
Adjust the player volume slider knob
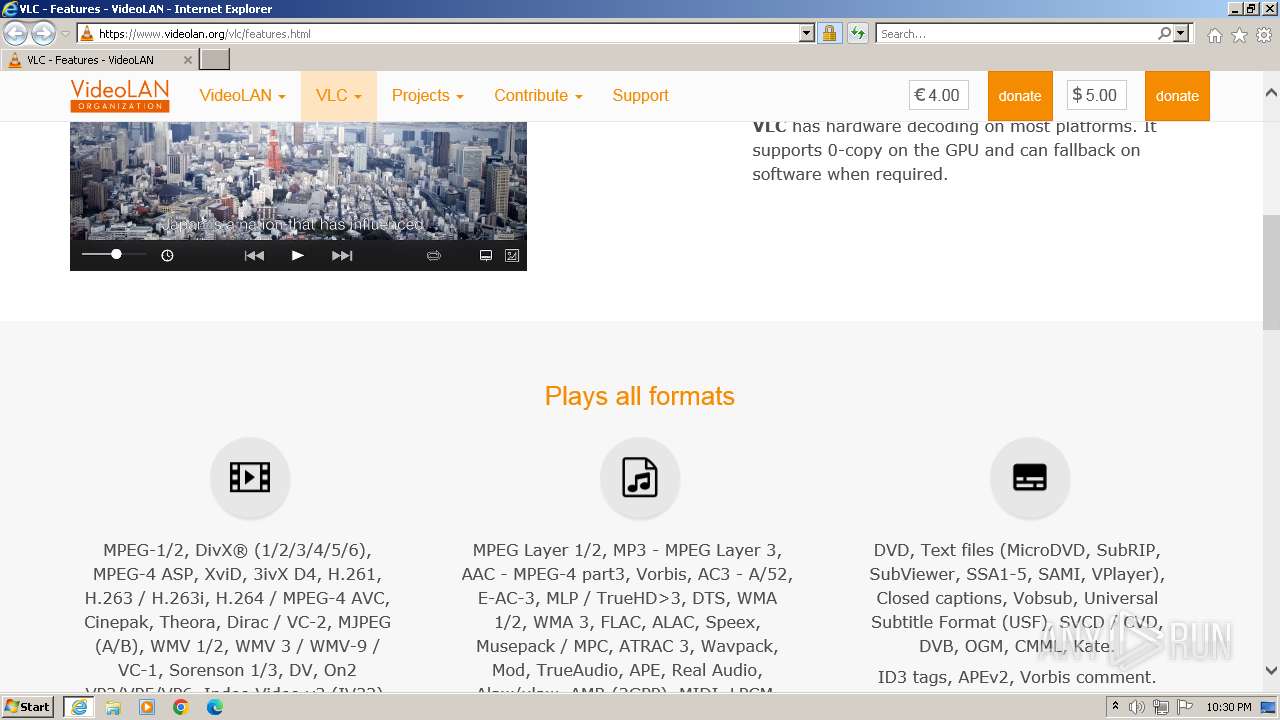tap(116, 255)
